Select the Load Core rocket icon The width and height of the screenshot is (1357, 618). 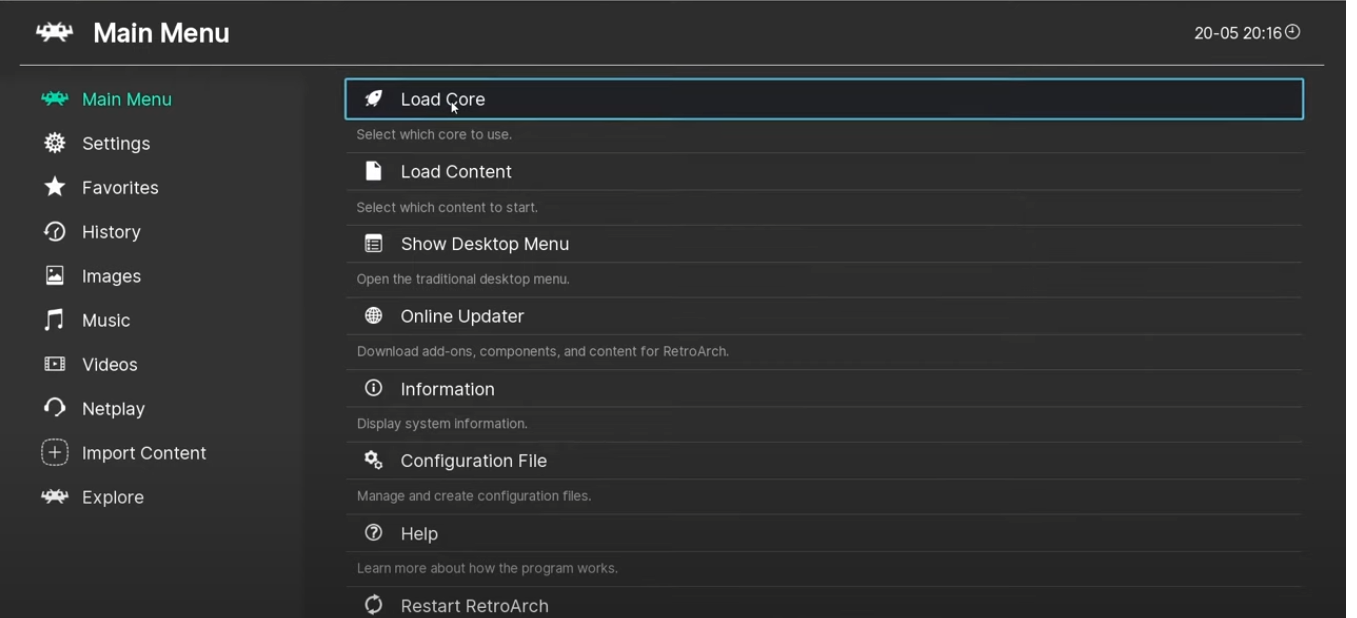tap(373, 98)
